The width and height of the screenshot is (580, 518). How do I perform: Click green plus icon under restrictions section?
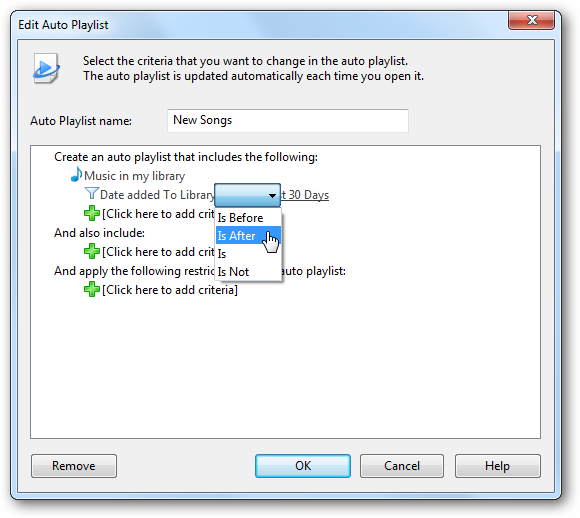[92, 289]
